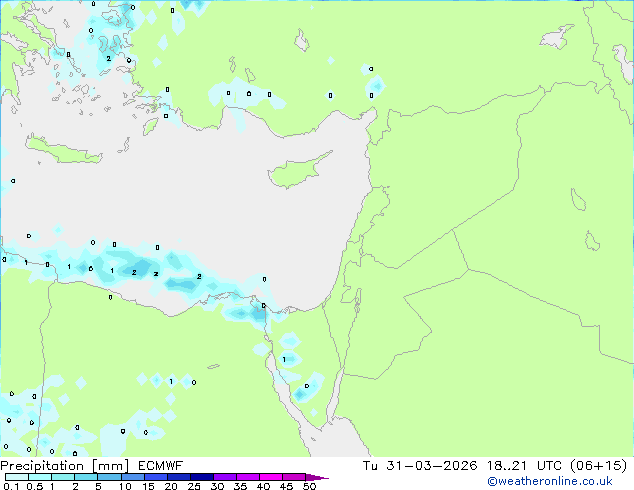The width and height of the screenshot is (634, 490).
Task: Click the 30–35 mm purple legend swatch
Action: pos(224,477)
